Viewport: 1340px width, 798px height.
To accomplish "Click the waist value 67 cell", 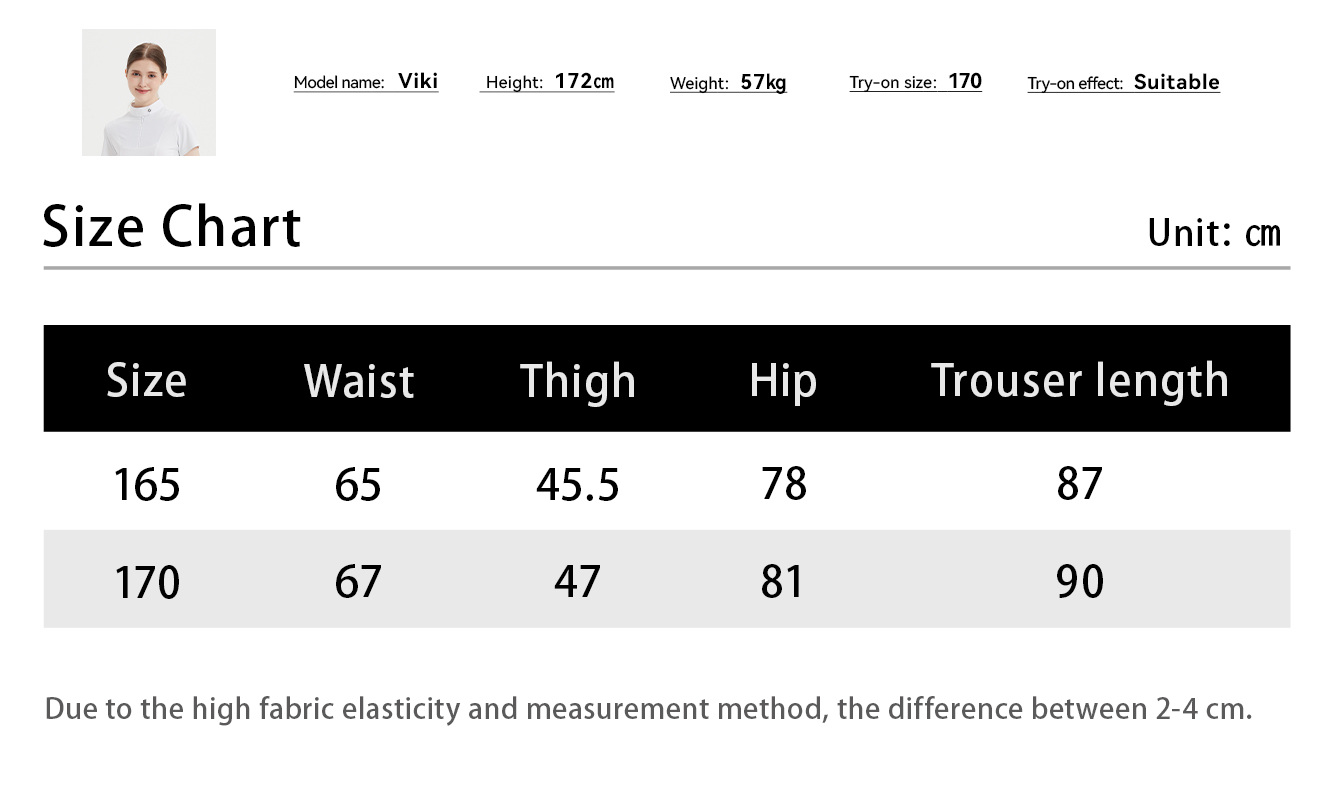I will 358,581.
